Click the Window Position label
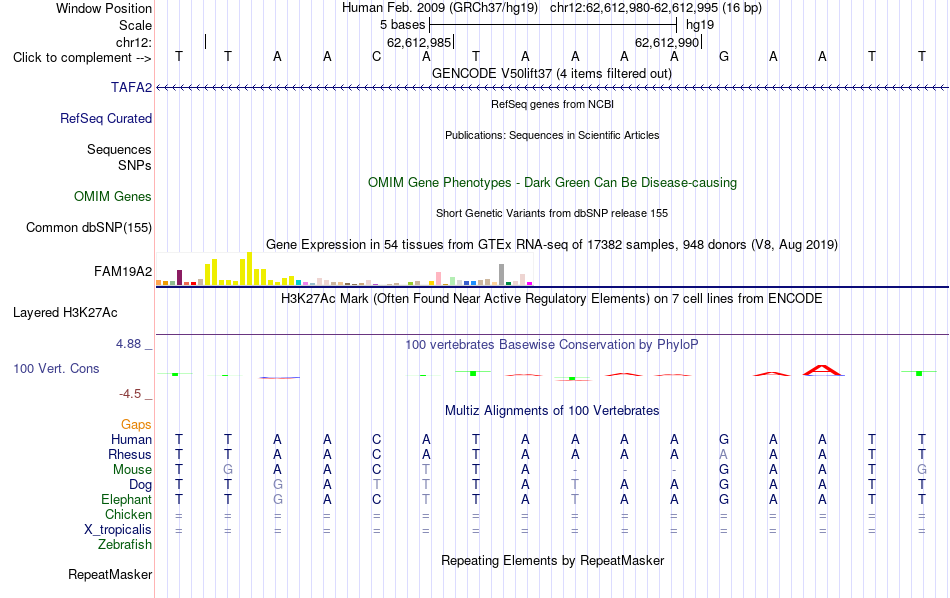Screen dimensions: 950x598 [x=104, y=8]
